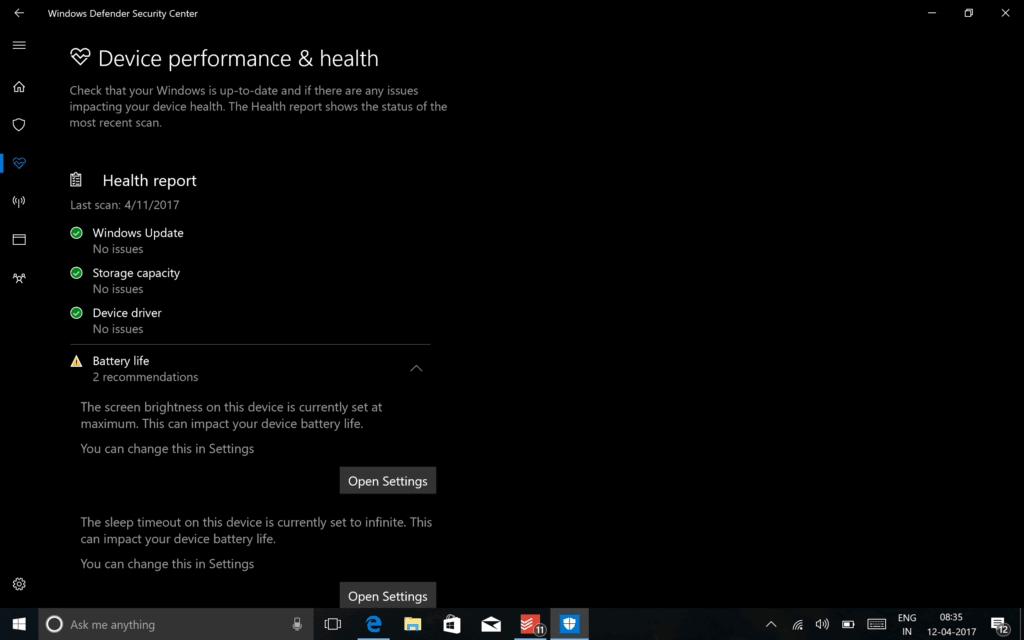Open the Windows Start menu

19,624
